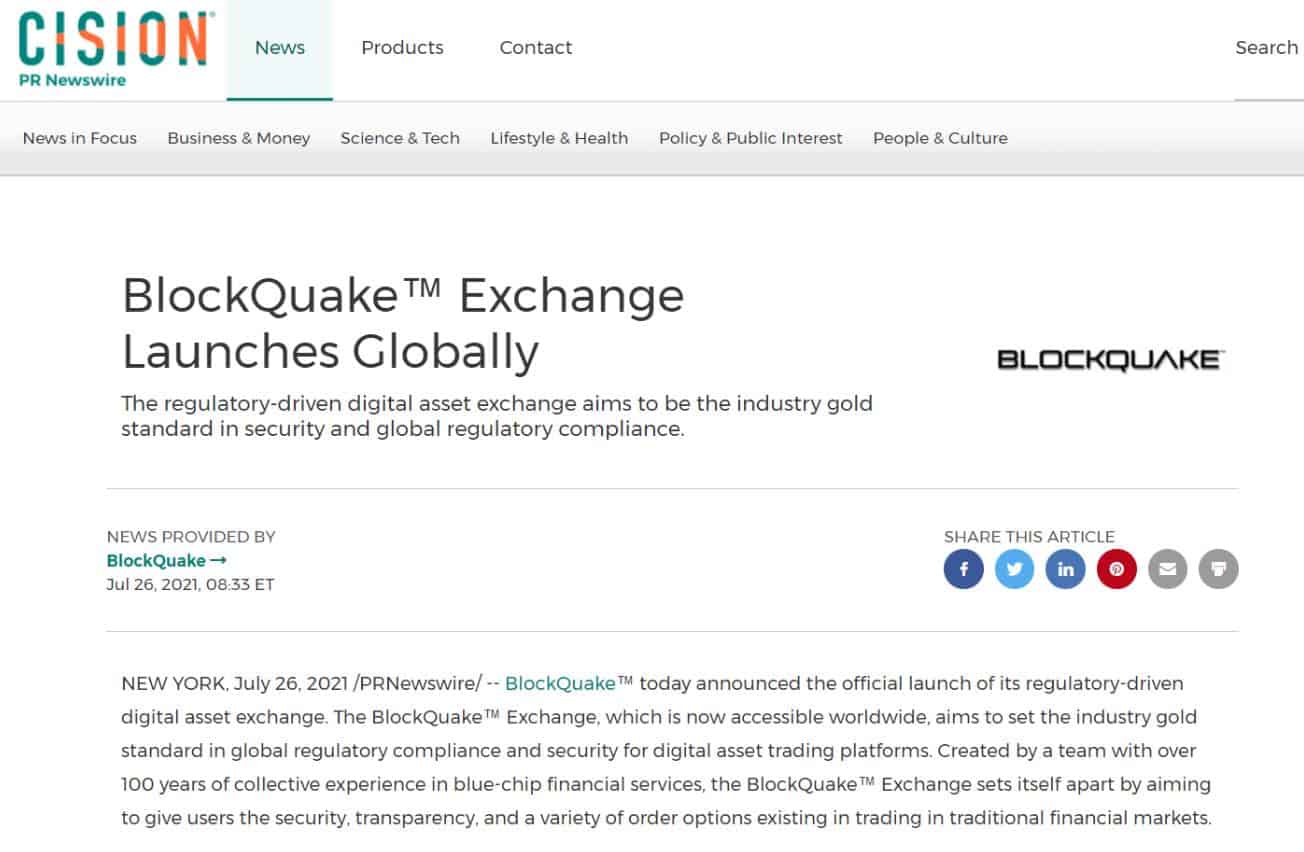Open Lifestyle & Health section
1304x852 pixels.
(559, 138)
